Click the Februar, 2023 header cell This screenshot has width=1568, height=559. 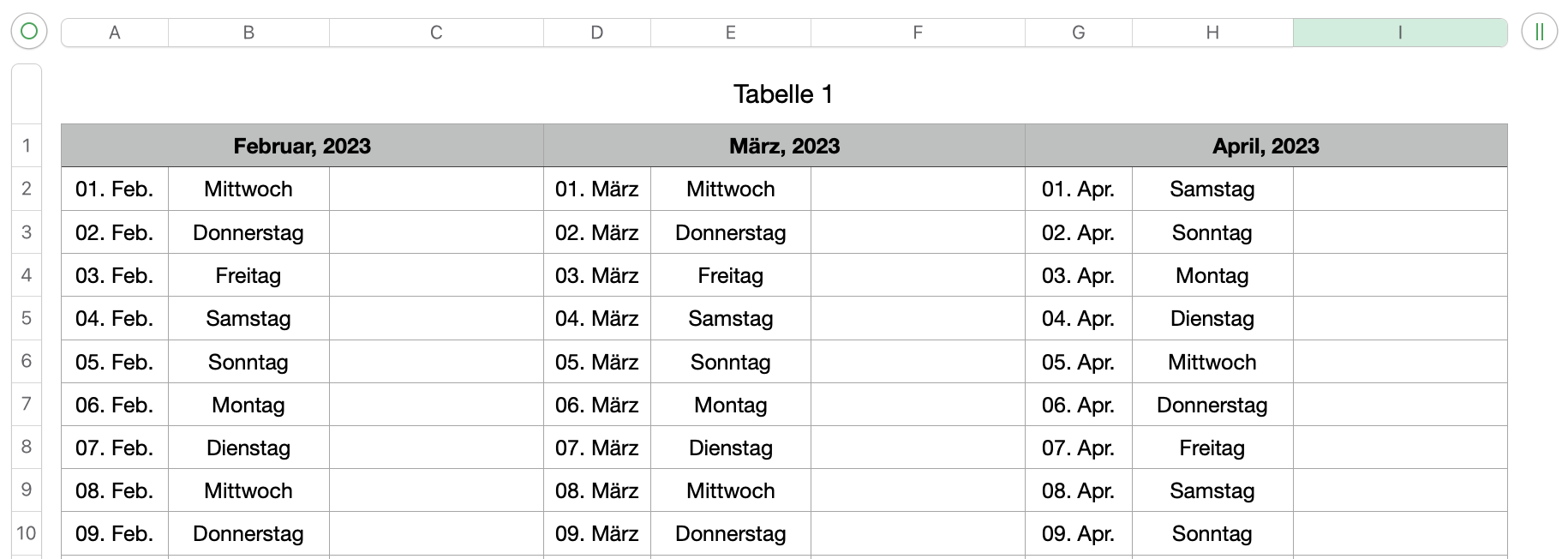302,146
